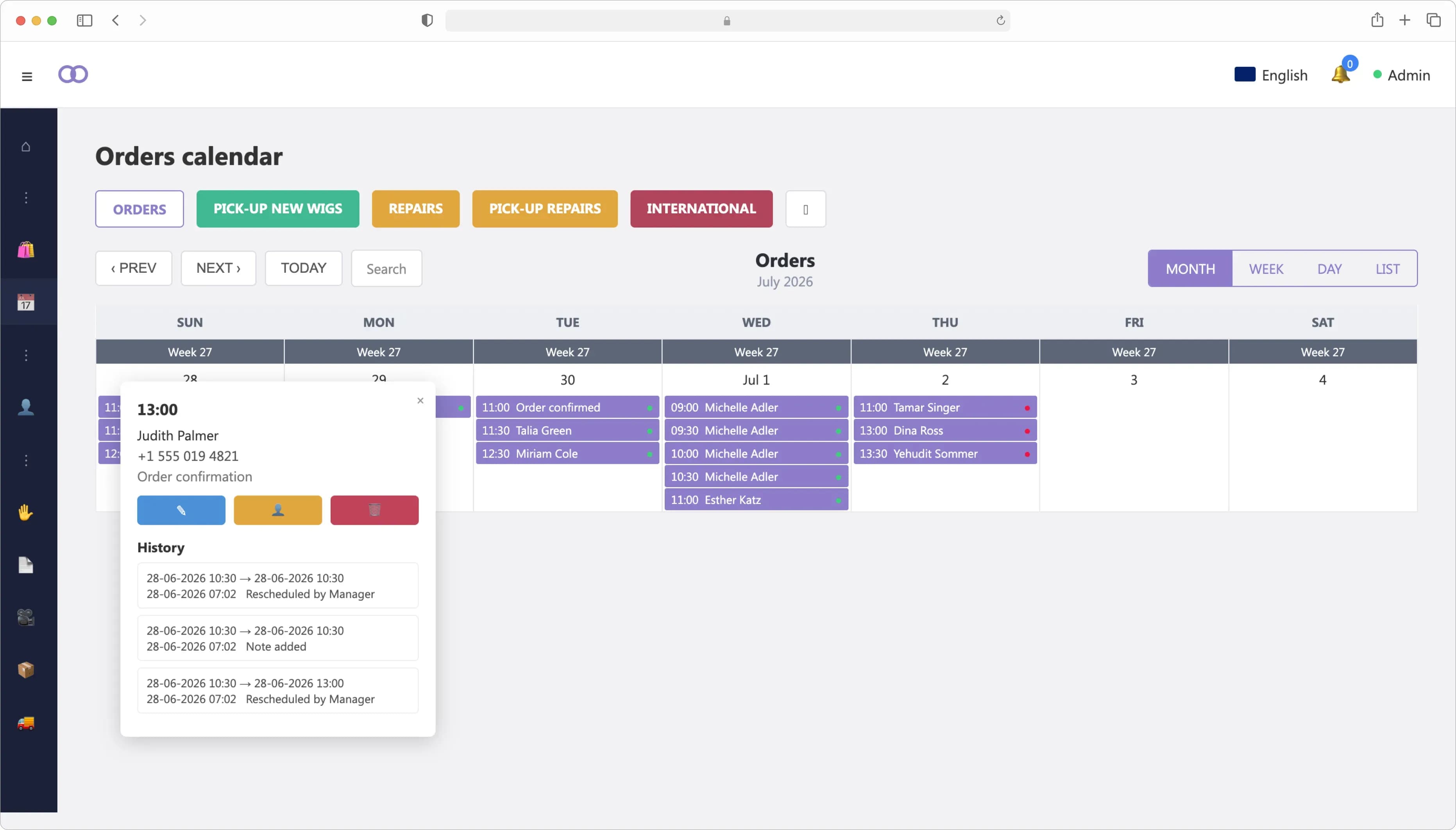Switch to Pick-up Repairs filter

[x=545, y=209]
